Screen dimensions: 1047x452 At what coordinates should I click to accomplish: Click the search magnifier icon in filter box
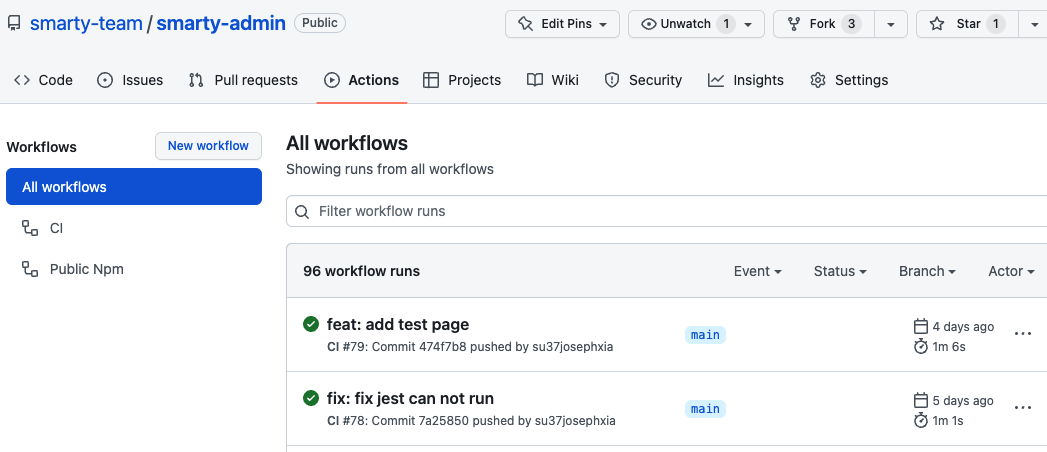(x=302, y=212)
